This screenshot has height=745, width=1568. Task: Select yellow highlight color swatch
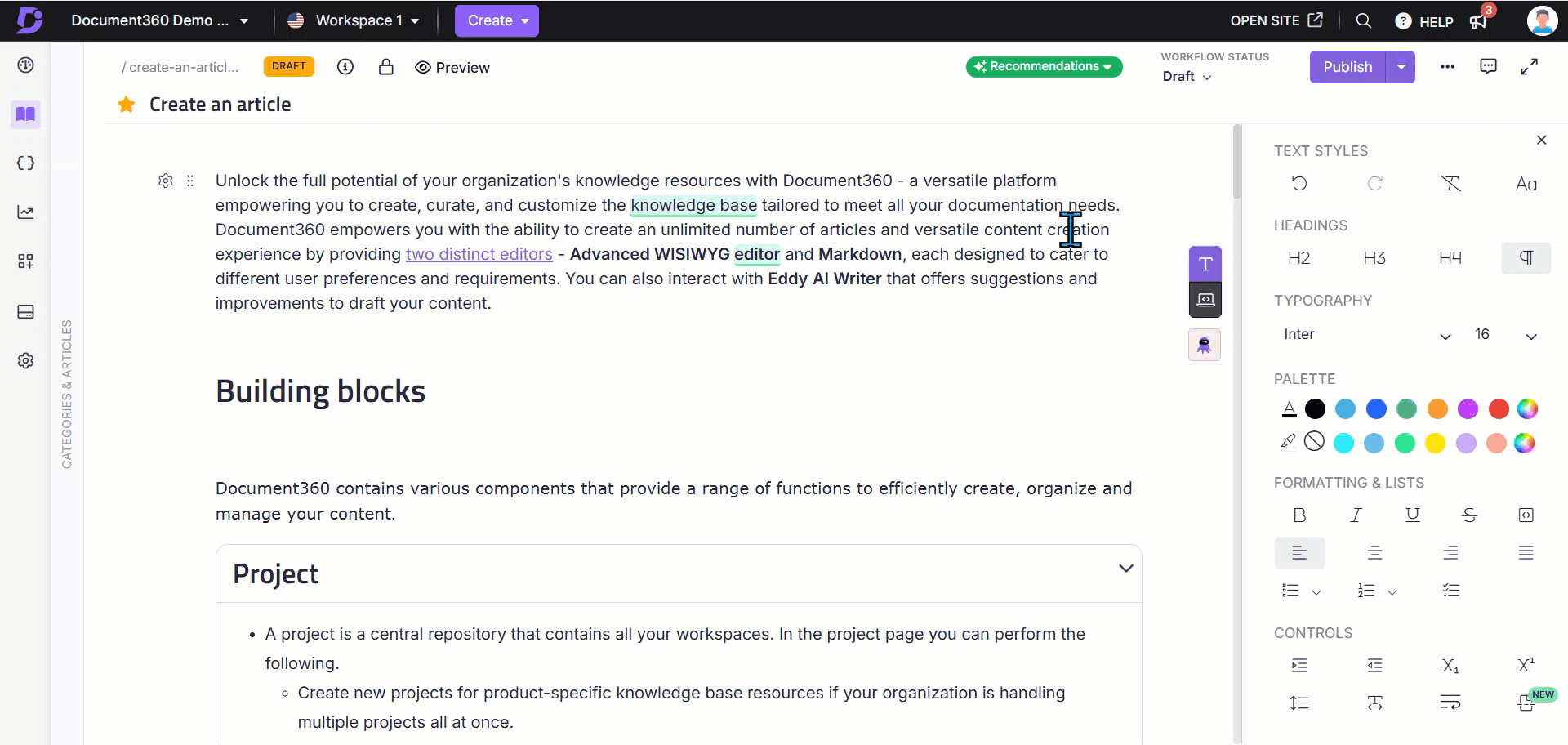(1435, 443)
